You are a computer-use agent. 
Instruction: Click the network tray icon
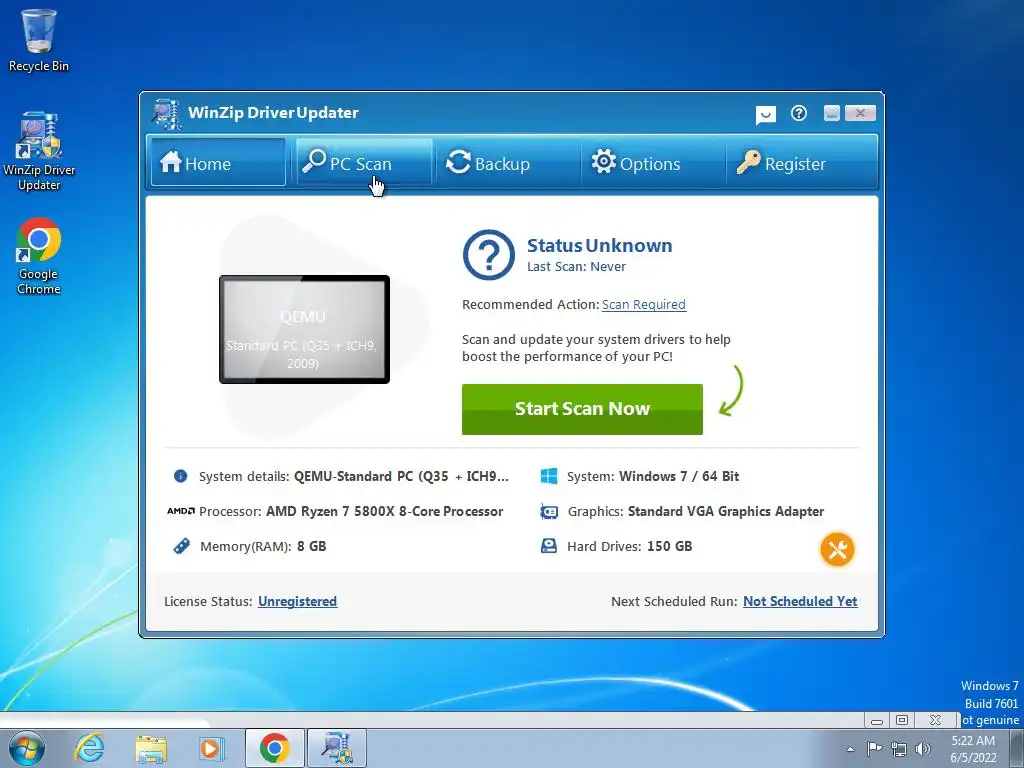(x=899, y=749)
